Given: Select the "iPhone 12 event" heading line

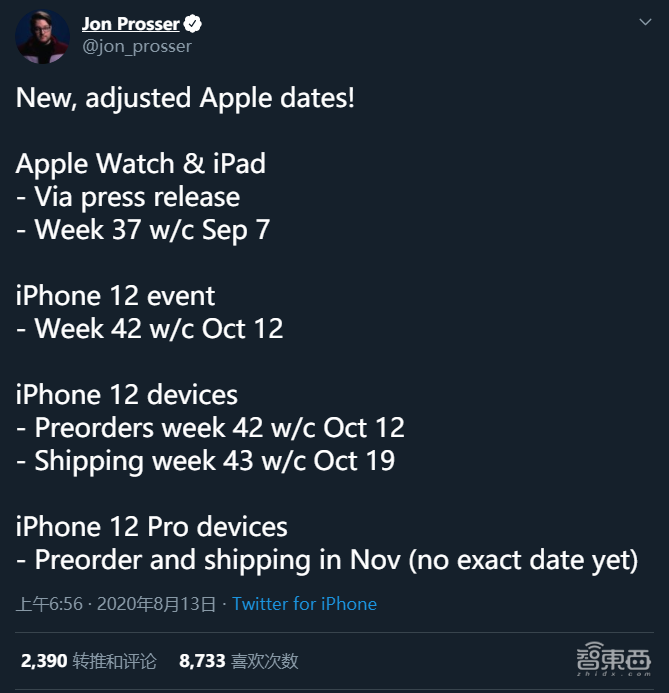Looking at the screenshot, I should pyautogui.click(x=115, y=295).
